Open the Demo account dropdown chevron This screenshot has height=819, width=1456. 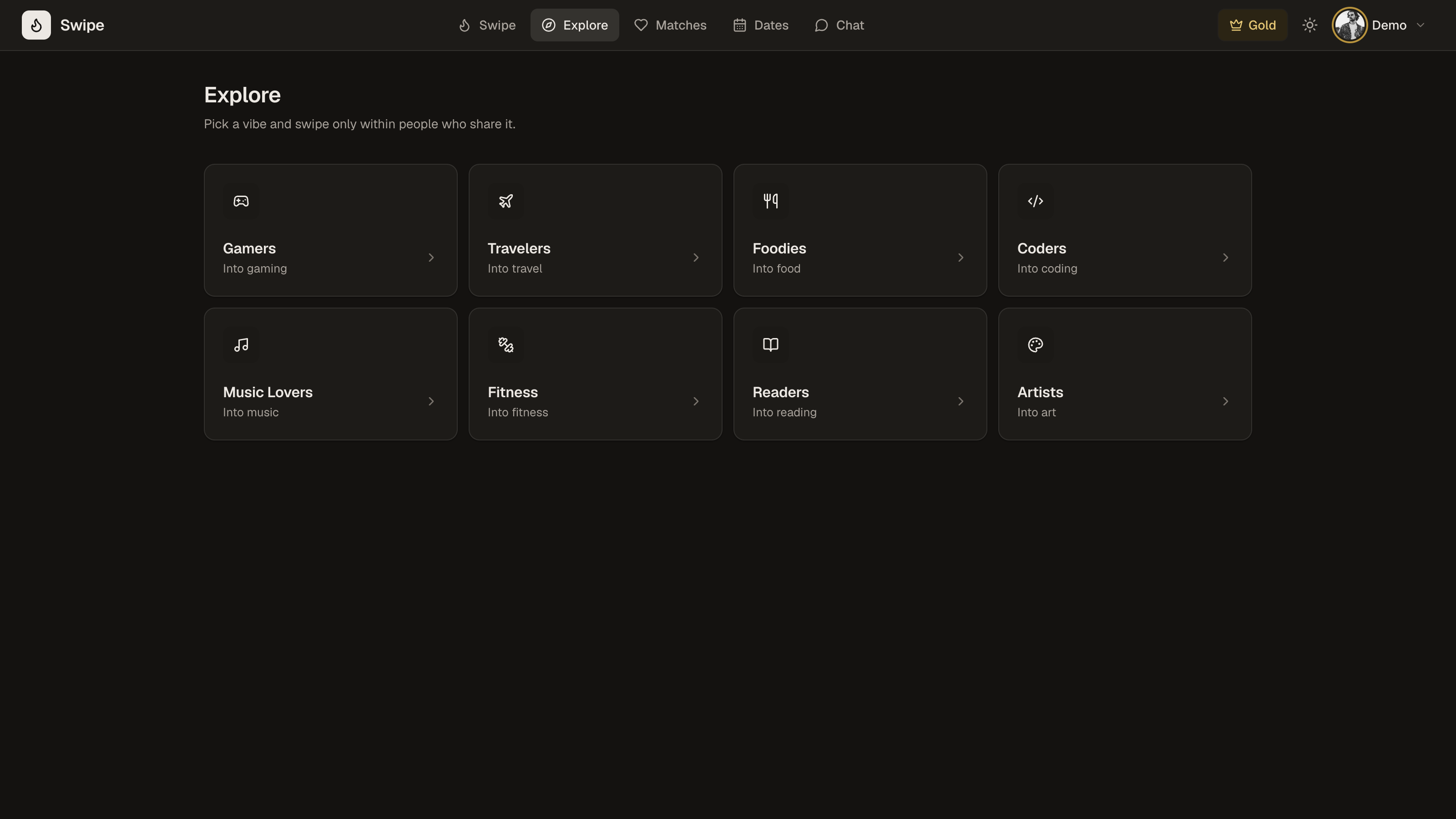tap(1421, 25)
